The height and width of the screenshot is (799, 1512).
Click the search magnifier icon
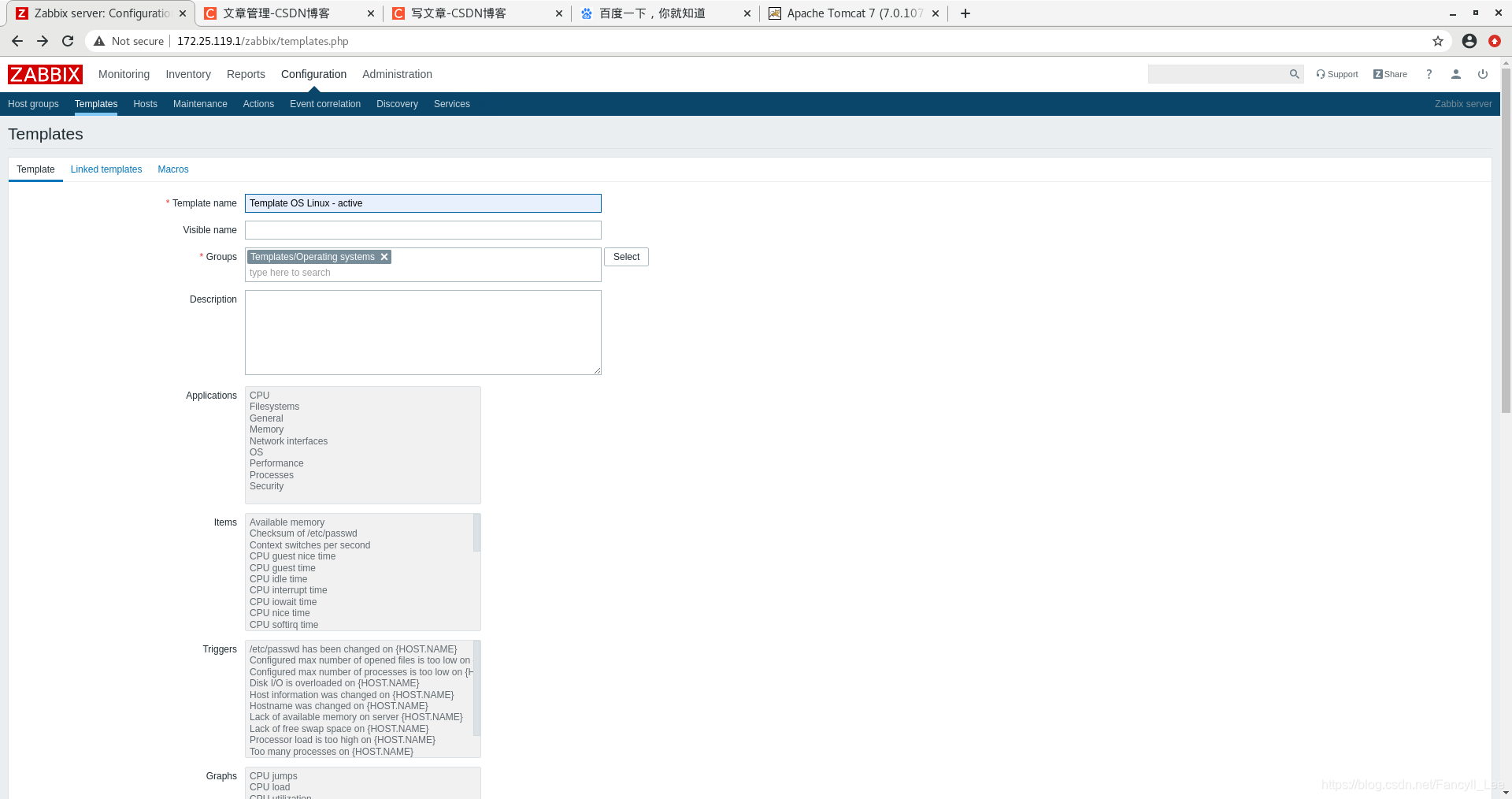(1294, 74)
